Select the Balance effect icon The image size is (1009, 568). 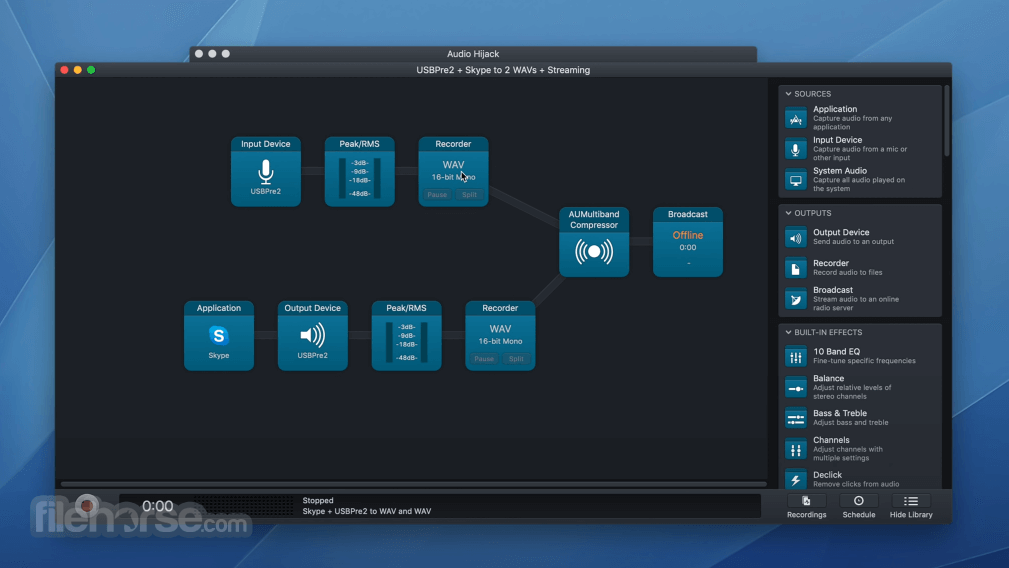(x=795, y=387)
